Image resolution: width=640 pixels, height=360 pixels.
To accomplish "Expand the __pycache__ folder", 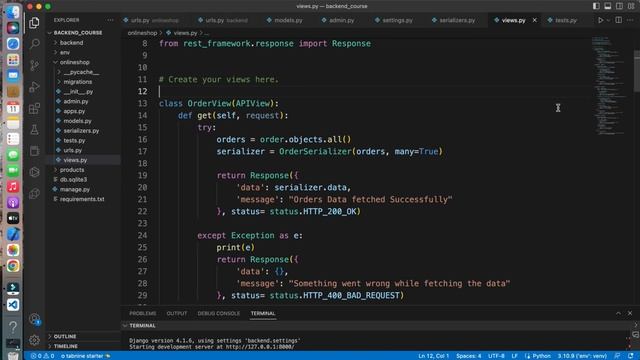I will click(81, 72).
